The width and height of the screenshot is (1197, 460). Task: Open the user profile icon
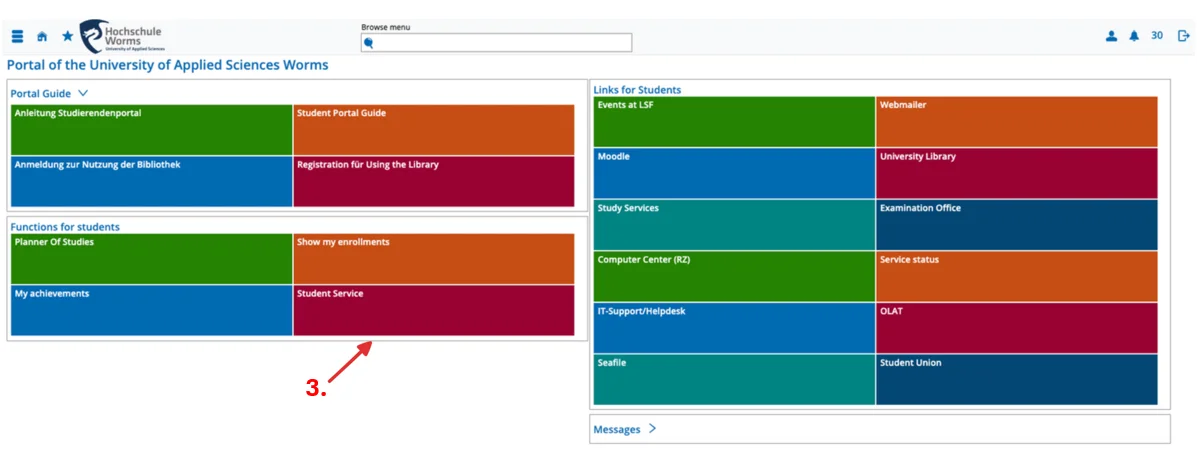click(1111, 36)
